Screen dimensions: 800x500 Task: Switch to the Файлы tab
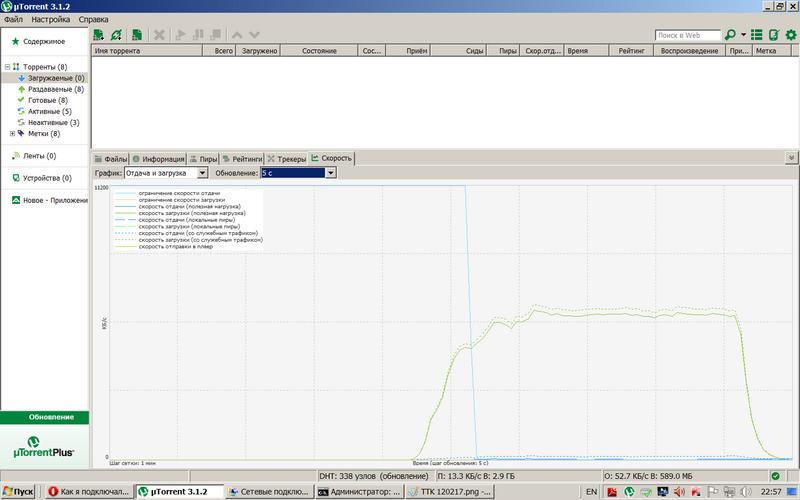coord(111,159)
